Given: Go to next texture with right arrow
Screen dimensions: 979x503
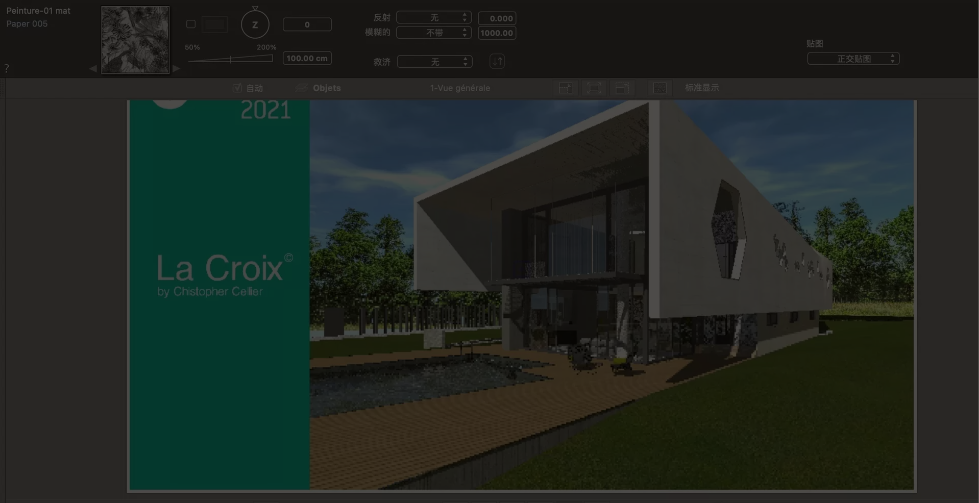Looking at the screenshot, I should (x=177, y=69).
